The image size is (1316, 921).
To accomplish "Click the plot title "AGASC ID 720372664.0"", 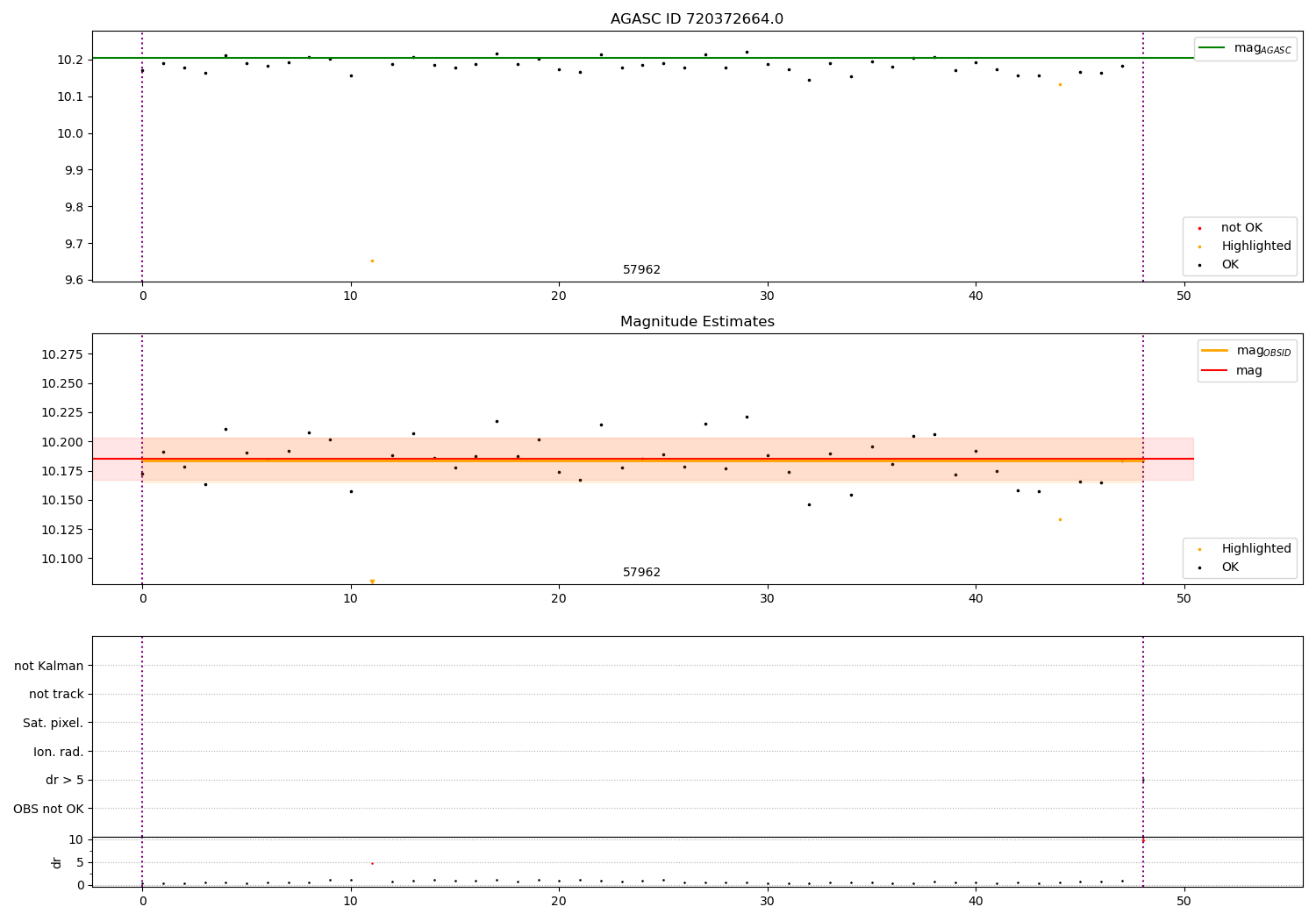I will pyautogui.click(x=697, y=19).
